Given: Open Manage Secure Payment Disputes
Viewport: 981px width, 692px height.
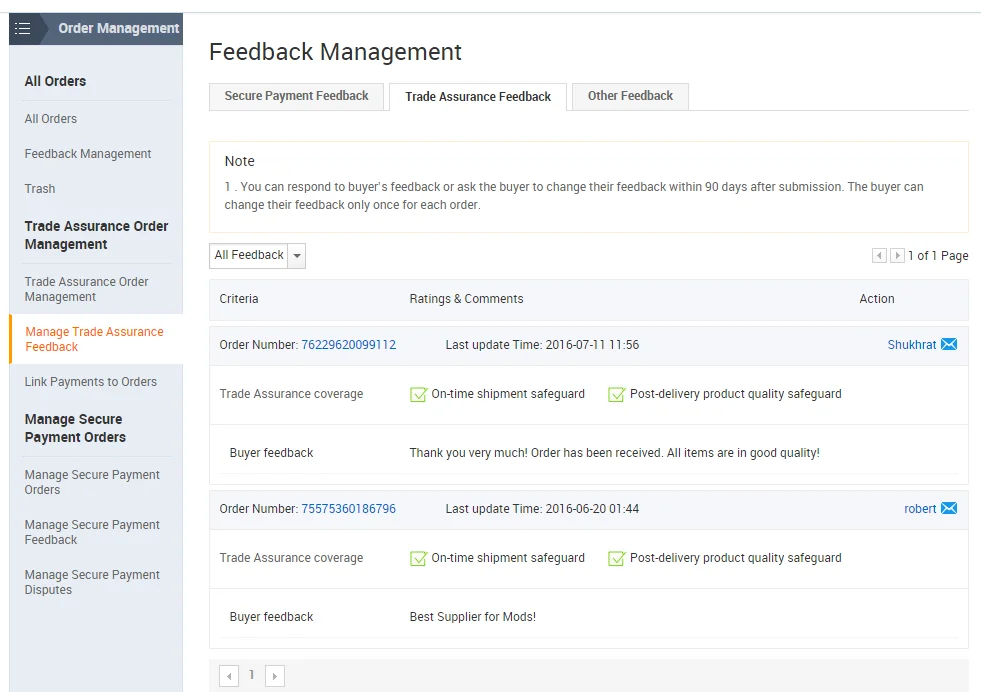Looking at the screenshot, I should coord(92,582).
